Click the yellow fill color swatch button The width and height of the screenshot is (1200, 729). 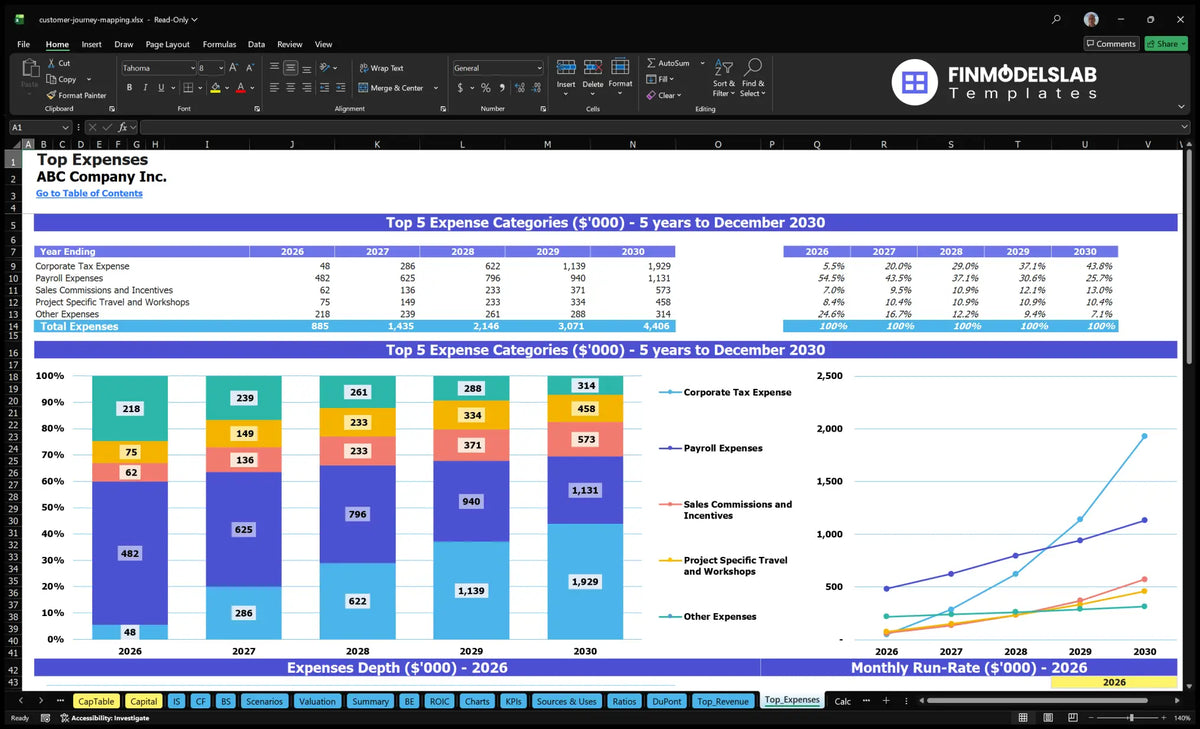point(215,88)
